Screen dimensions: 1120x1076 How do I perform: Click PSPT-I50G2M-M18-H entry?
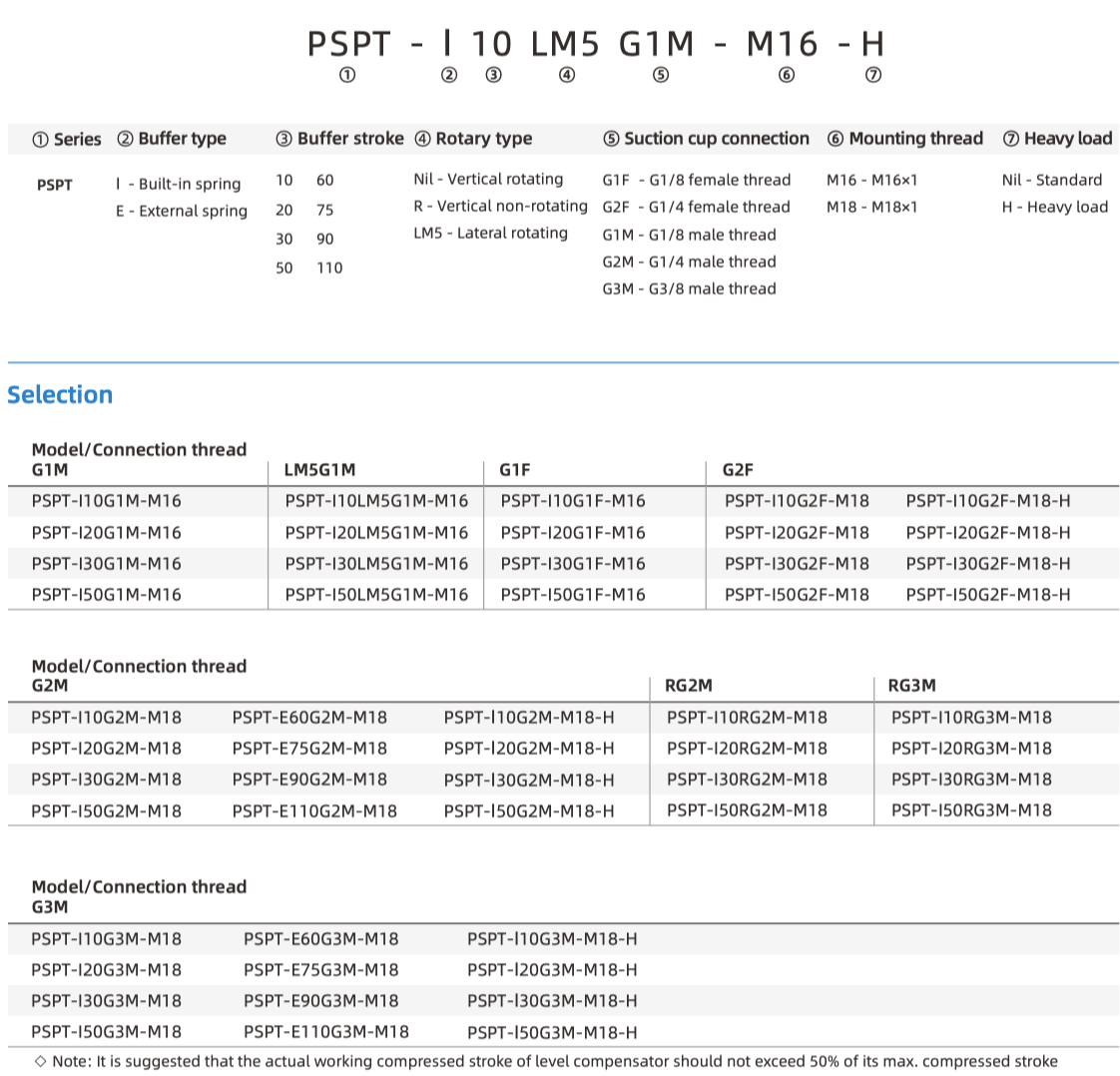point(529,811)
